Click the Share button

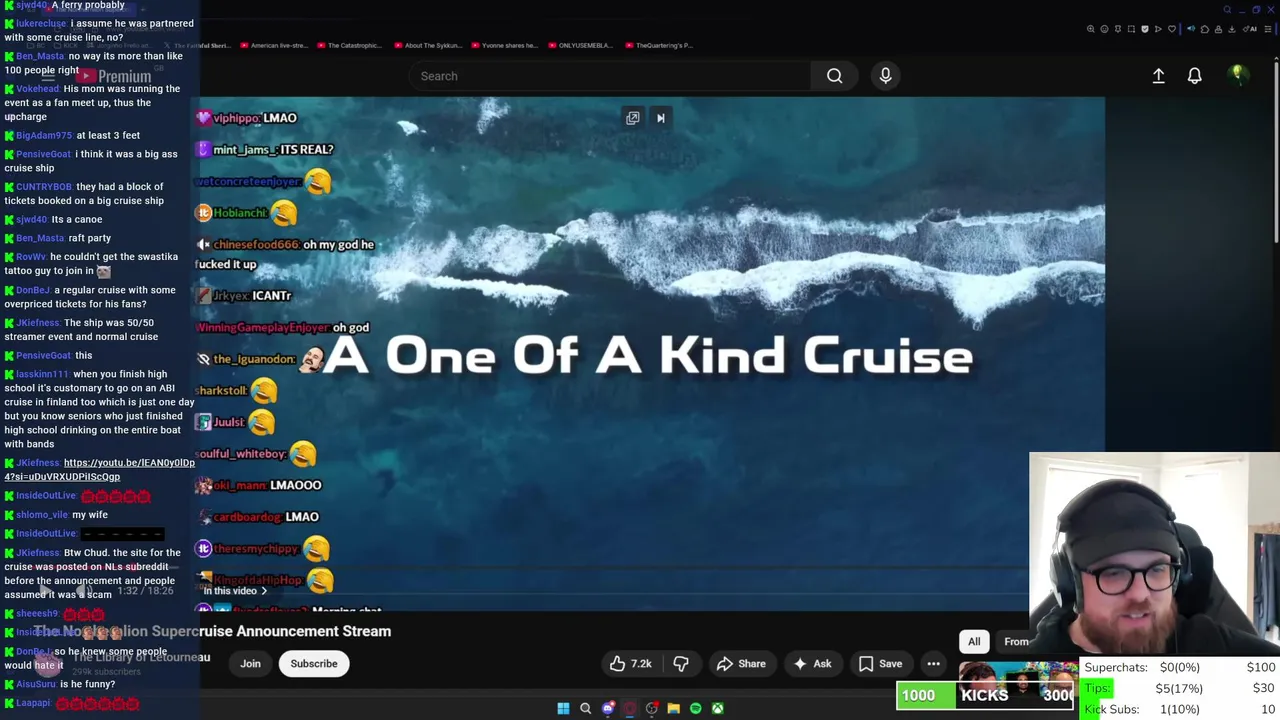741,664
